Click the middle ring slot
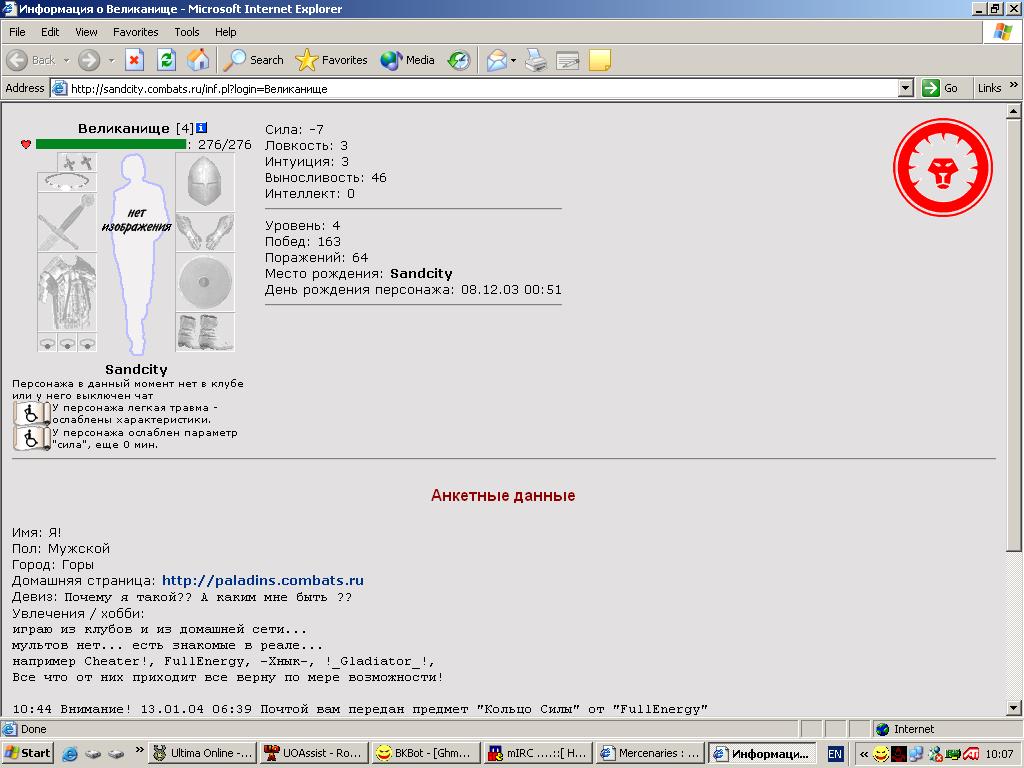Image resolution: width=1024 pixels, height=768 pixels. pos(67,343)
